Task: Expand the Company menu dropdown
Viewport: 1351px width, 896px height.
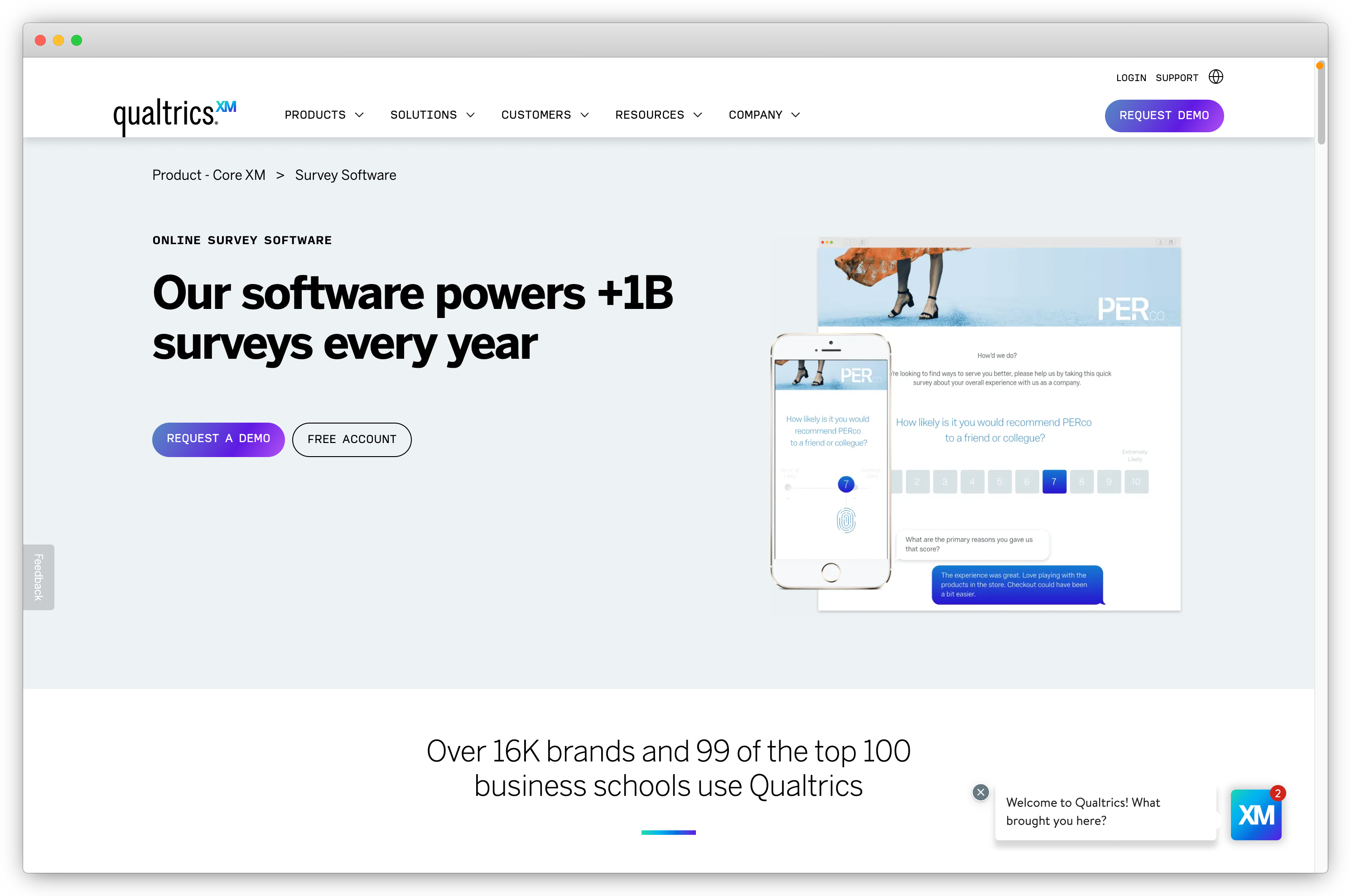Action: pyautogui.click(x=763, y=114)
